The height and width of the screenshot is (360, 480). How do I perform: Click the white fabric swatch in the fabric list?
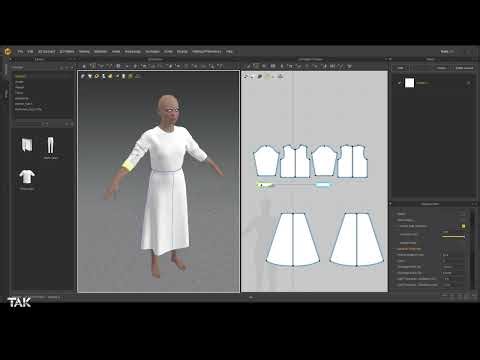(x=409, y=83)
